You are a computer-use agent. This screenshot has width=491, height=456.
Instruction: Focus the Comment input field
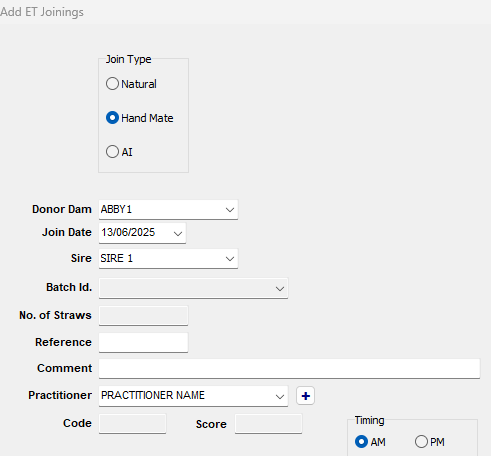click(289, 369)
